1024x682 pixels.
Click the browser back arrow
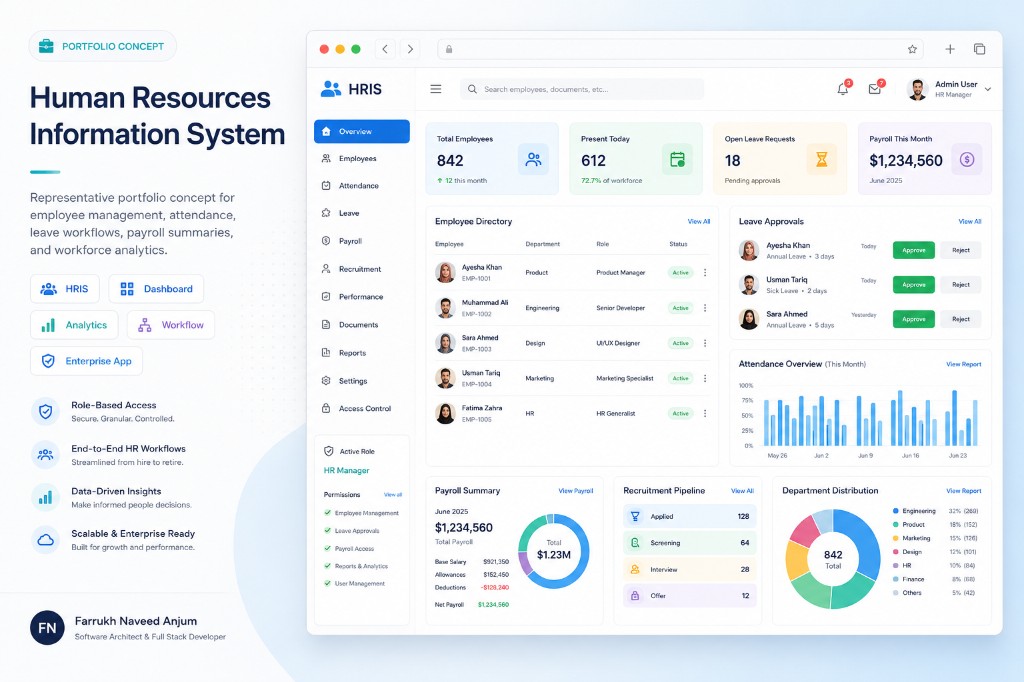pyautogui.click(x=385, y=49)
